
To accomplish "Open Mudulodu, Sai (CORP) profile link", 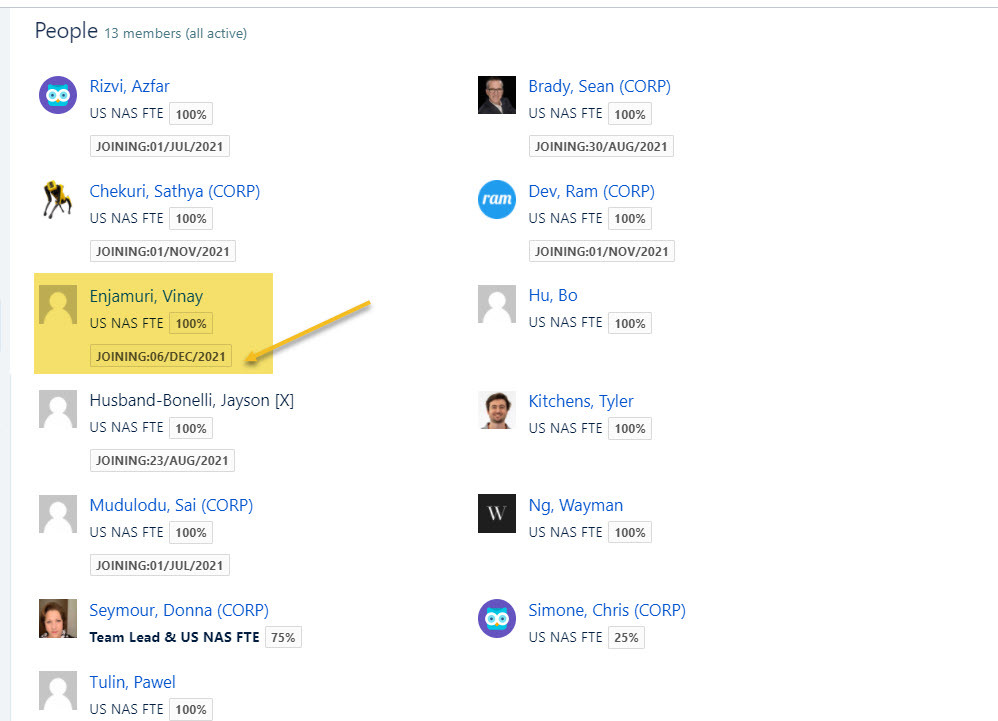I will [x=171, y=506].
